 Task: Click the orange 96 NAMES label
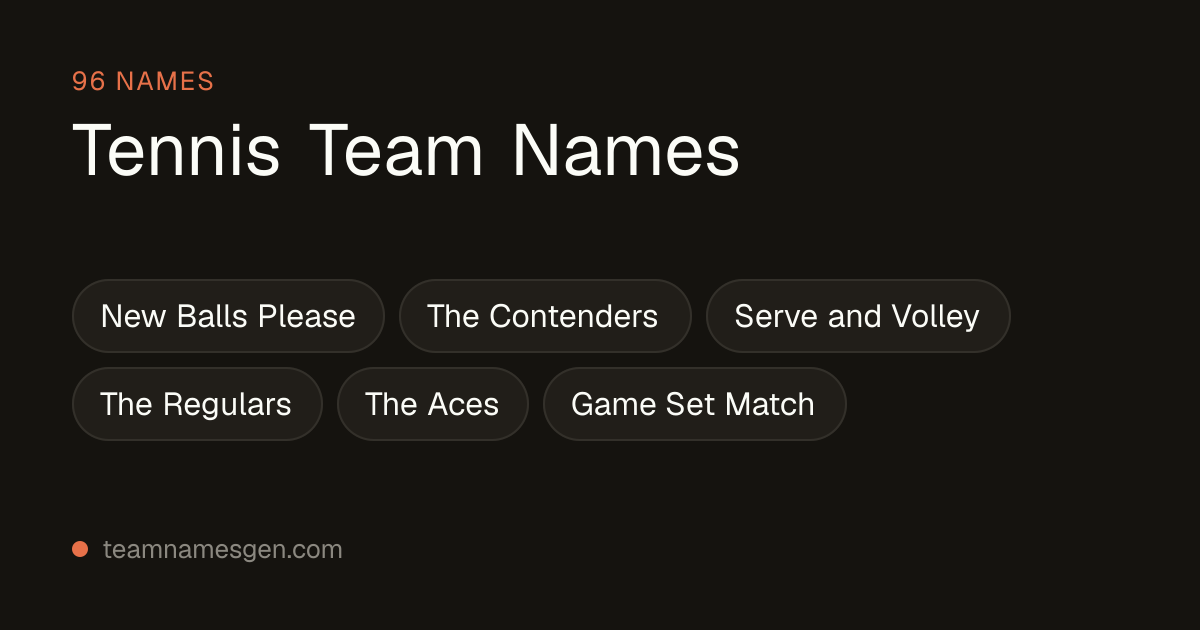pyautogui.click(x=143, y=81)
